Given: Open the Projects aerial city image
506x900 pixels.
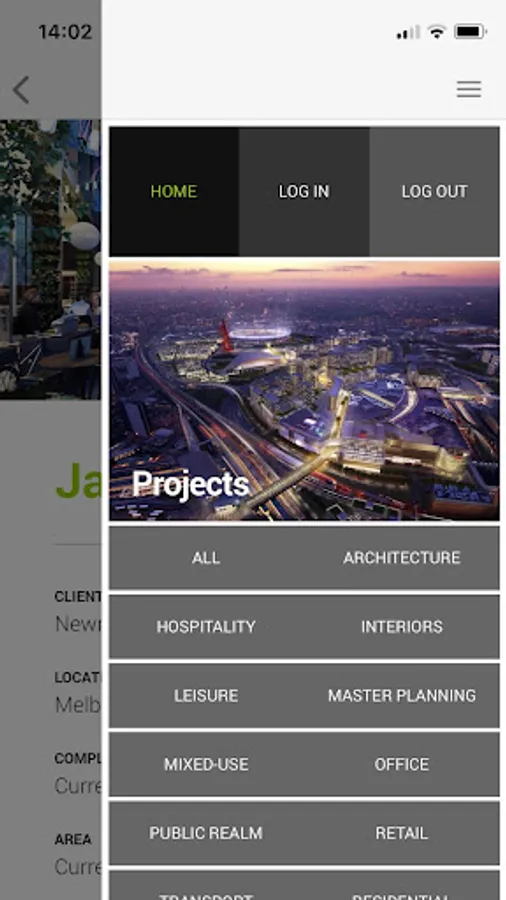Looking at the screenshot, I should 304,391.
